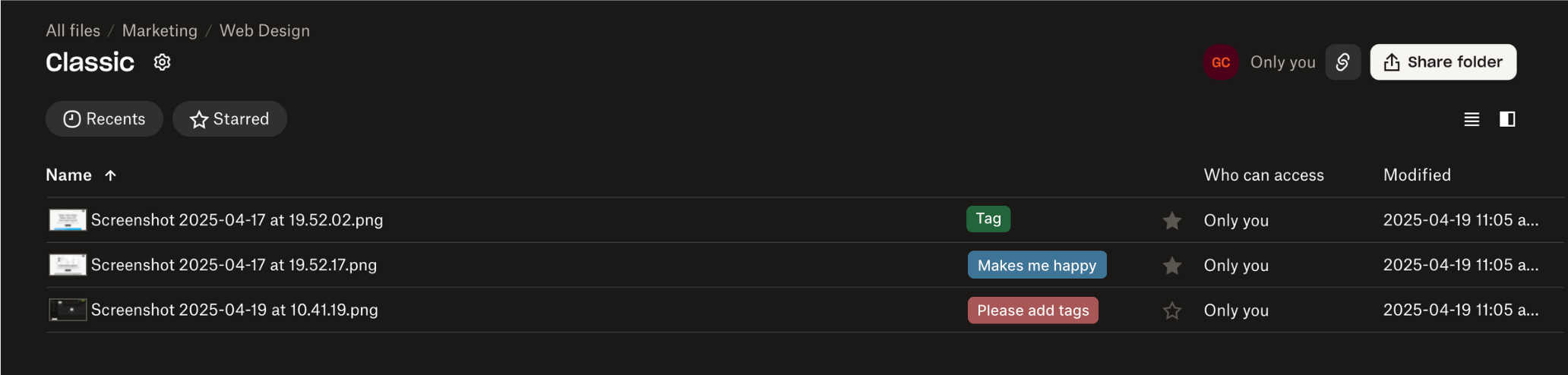
Task: Click the GC user avatar
Action: (x=1221, y=62)
